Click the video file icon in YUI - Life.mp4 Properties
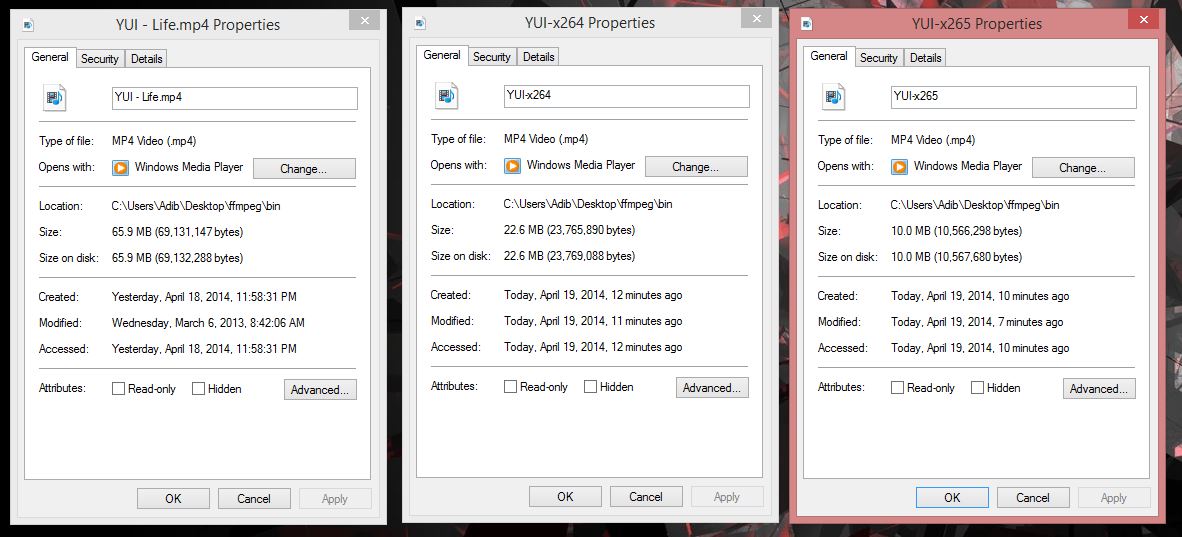1182x537 pixels. click(54, 98)
